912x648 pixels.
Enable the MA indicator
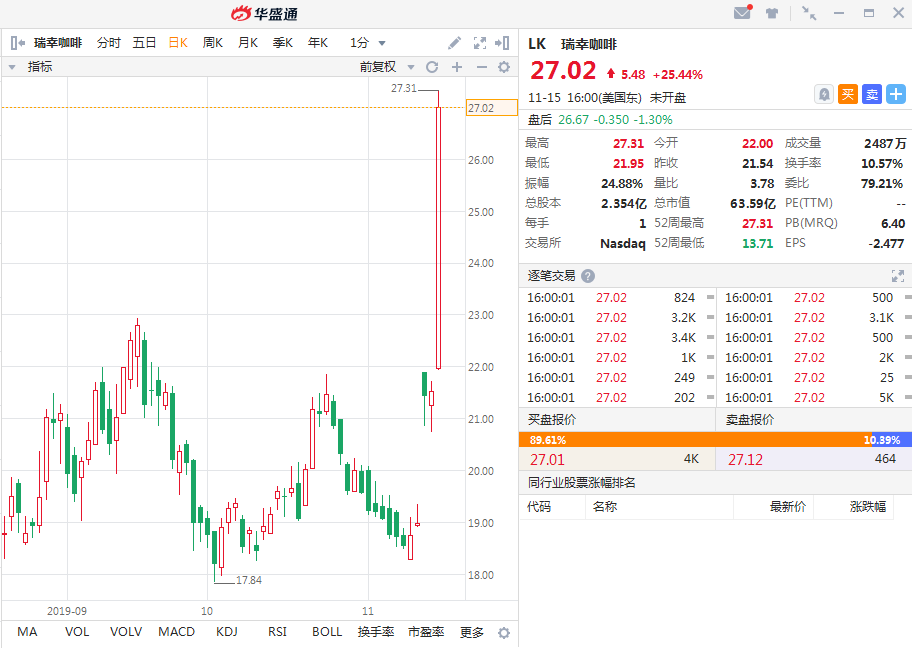(27, 632)
